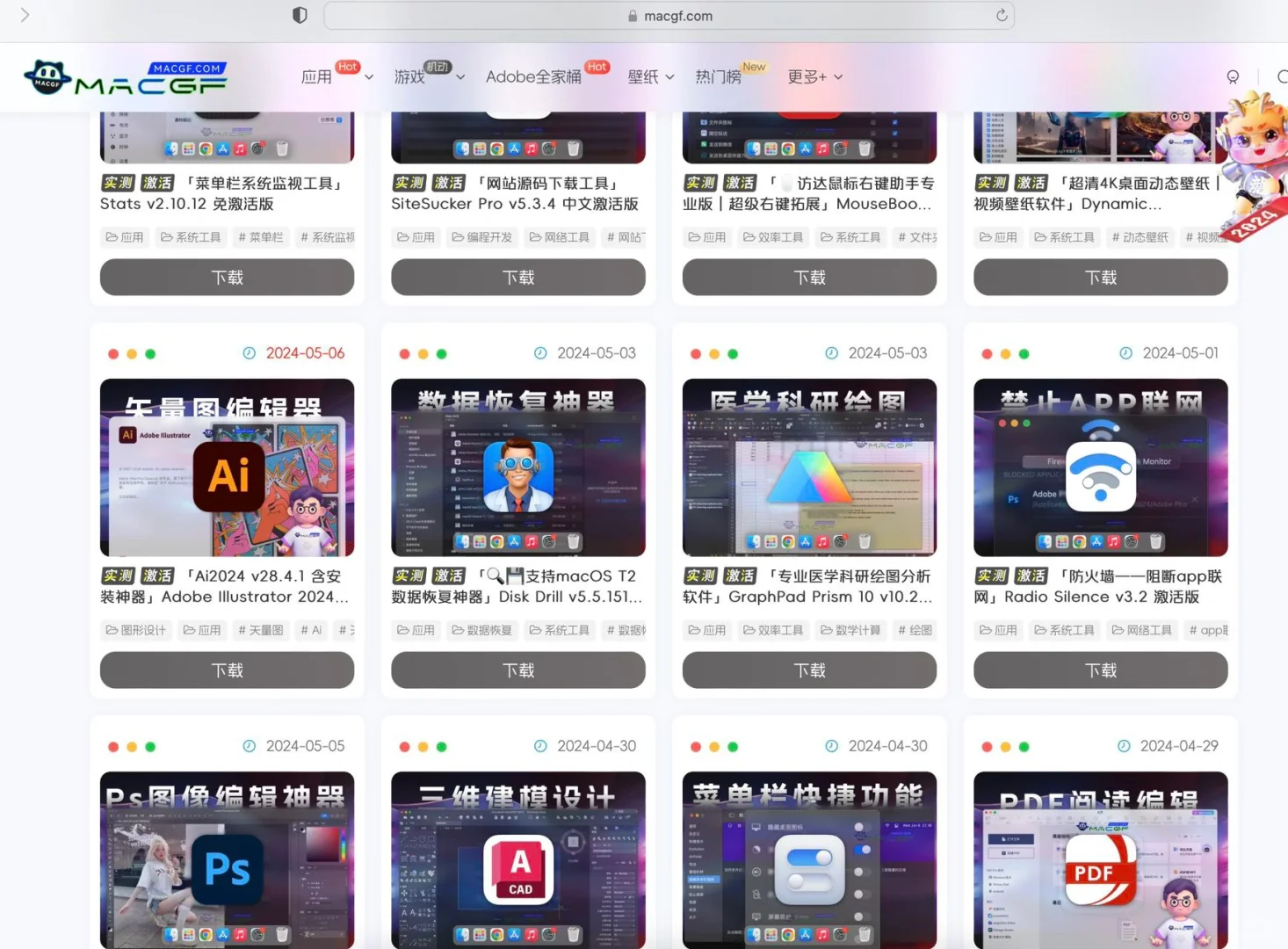Click the search icon in the top right corner
1288x949 pixels.
pos(1283,77)
